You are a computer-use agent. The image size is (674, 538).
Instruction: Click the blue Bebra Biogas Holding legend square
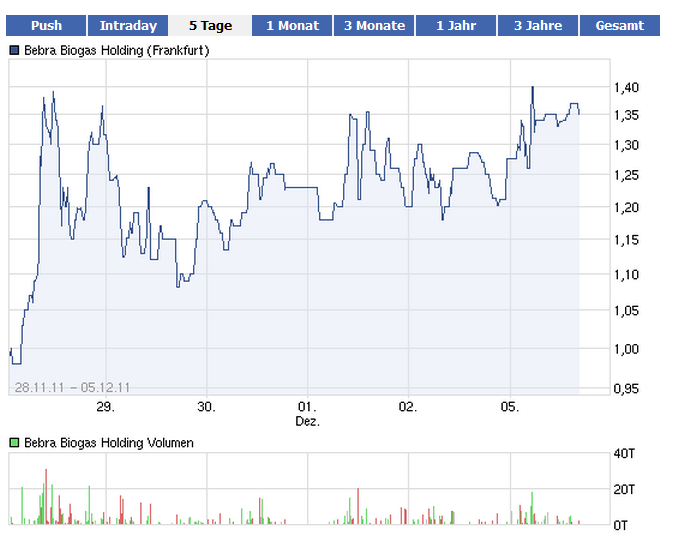click(x=14, y=51)
